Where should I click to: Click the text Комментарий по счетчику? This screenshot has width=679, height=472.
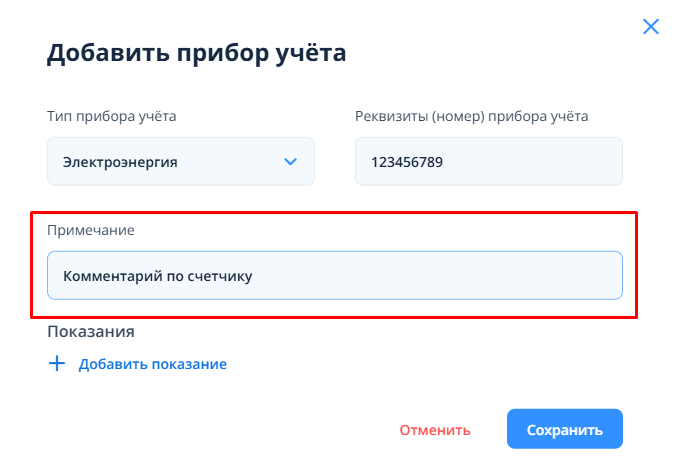[157, 275]
